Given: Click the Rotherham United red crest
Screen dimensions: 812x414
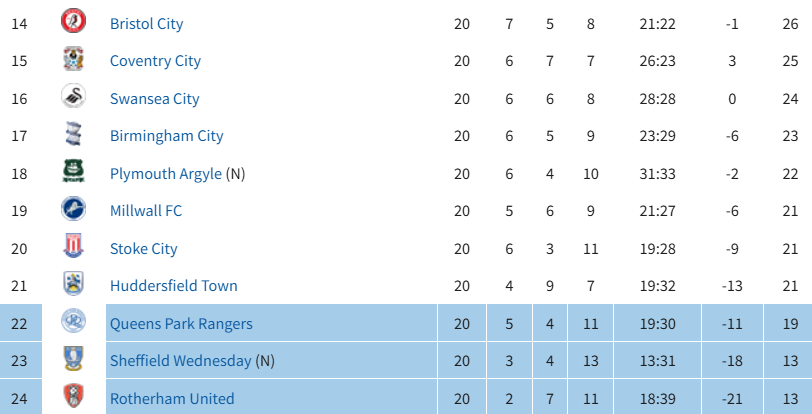Looking at the screenshot, I should coord(74,396).
